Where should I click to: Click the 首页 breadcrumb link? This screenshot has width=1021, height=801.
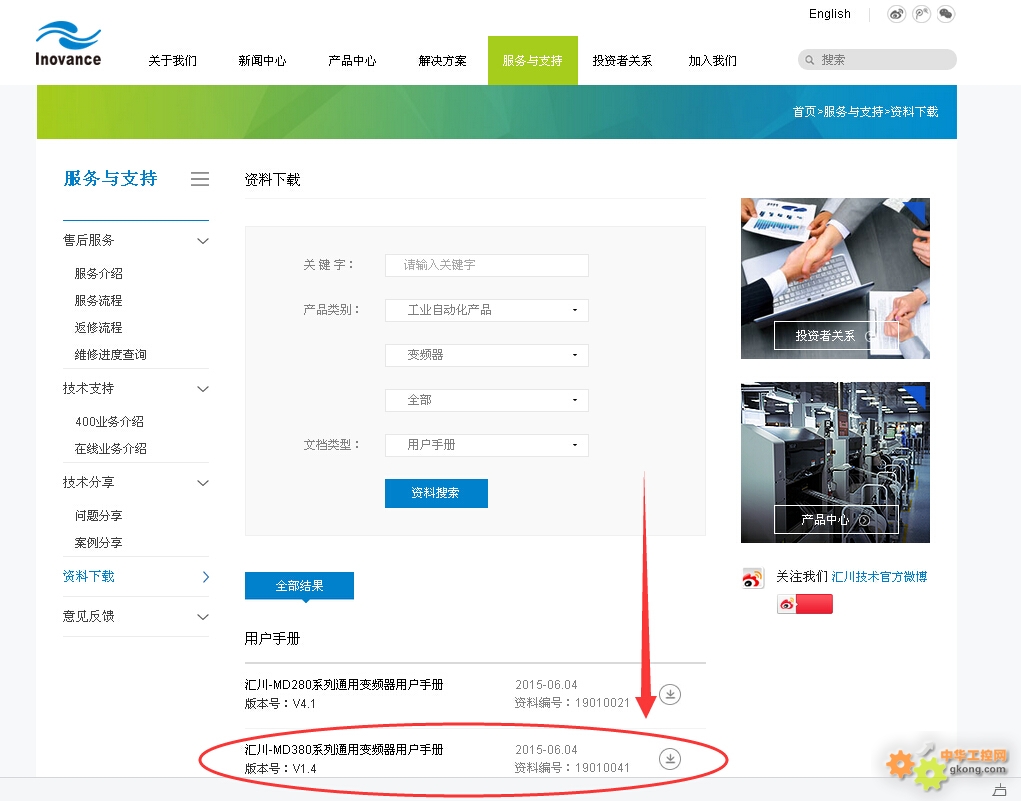tap(804, 112)
